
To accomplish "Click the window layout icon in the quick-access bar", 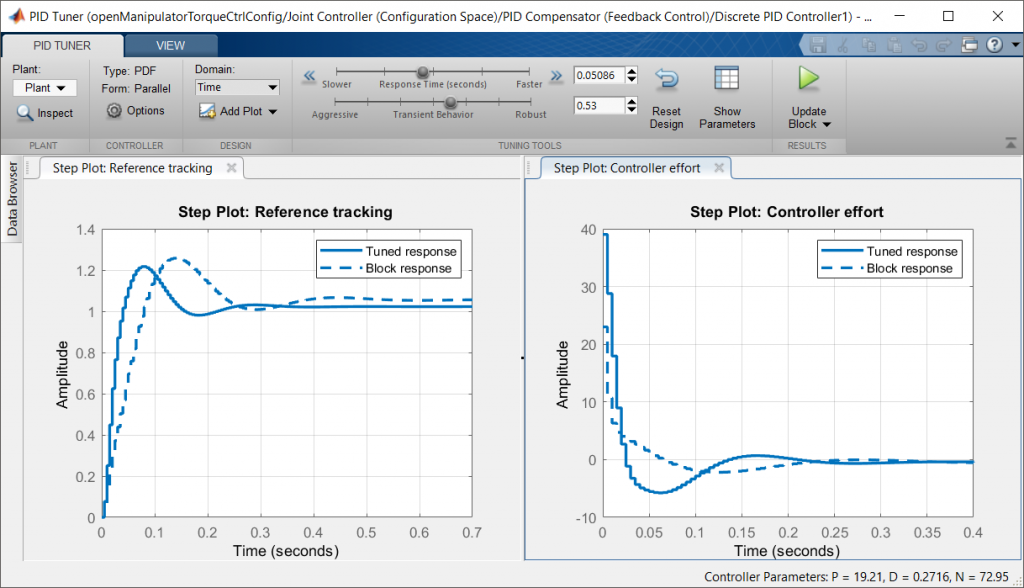I will [x=968, y=45].
